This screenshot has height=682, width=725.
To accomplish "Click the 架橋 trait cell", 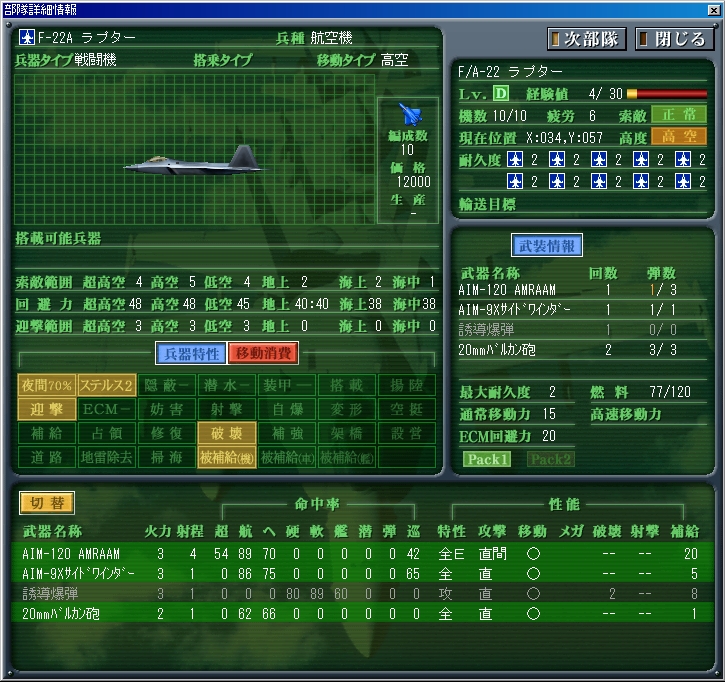I will [x=347, y=434].
